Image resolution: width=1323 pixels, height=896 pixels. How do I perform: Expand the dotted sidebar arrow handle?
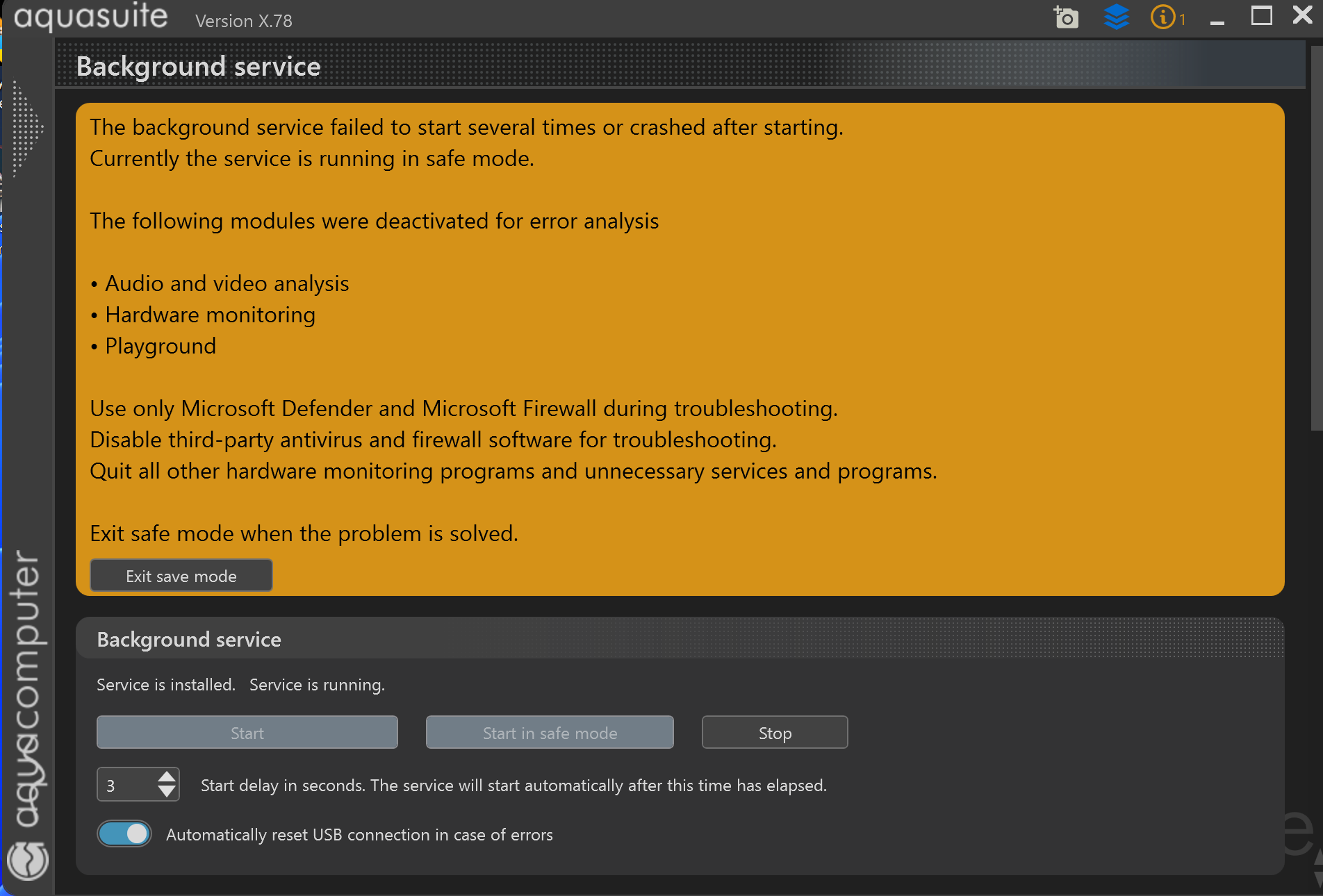point(27,128)
